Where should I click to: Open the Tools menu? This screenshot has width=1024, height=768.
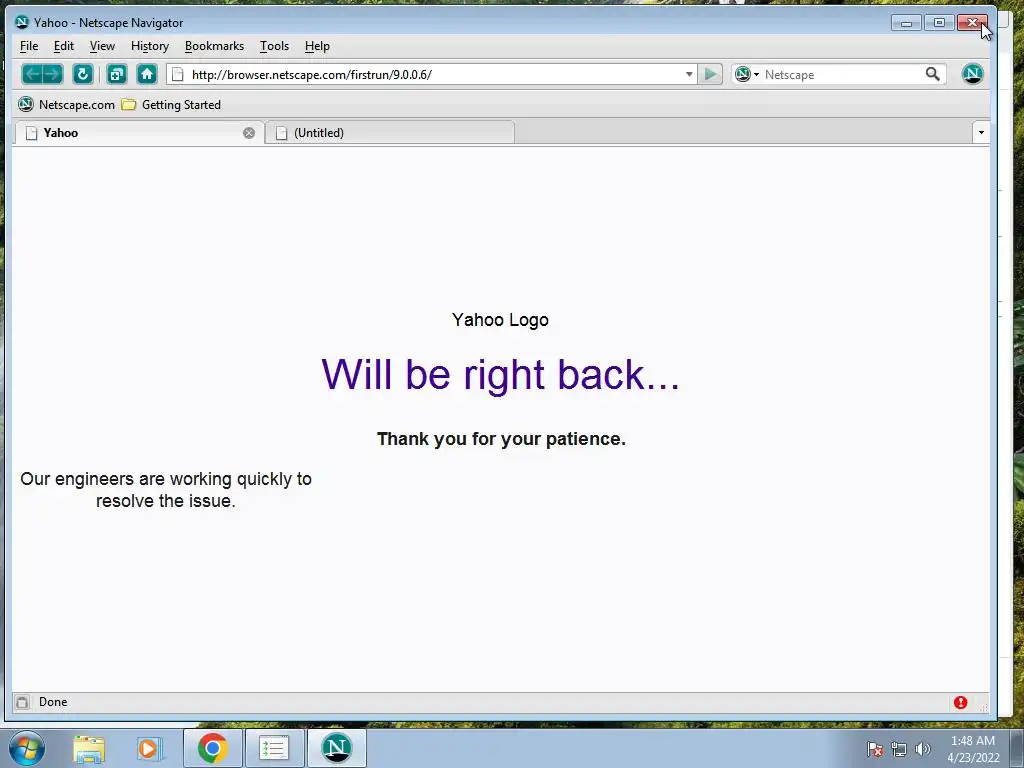tap(274, 46)
